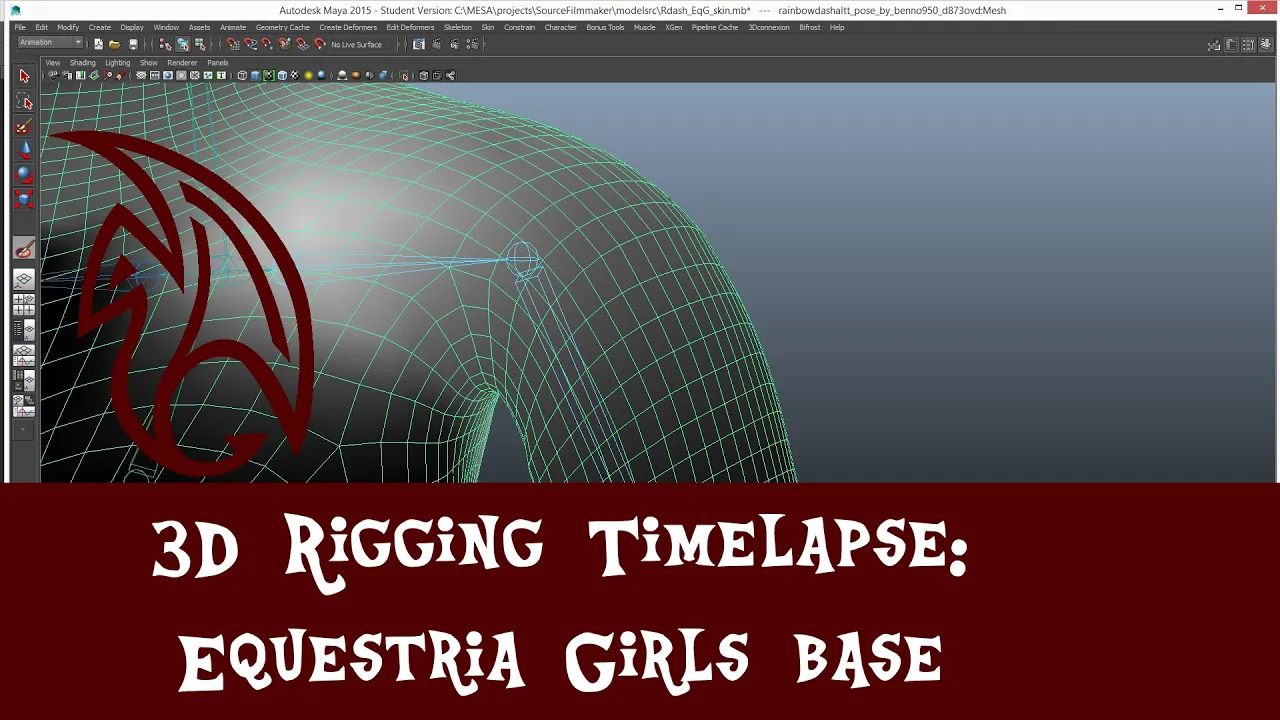The image size is (1280, 720).
Task: Switch to Four View layout
Action: pos(24,305)
